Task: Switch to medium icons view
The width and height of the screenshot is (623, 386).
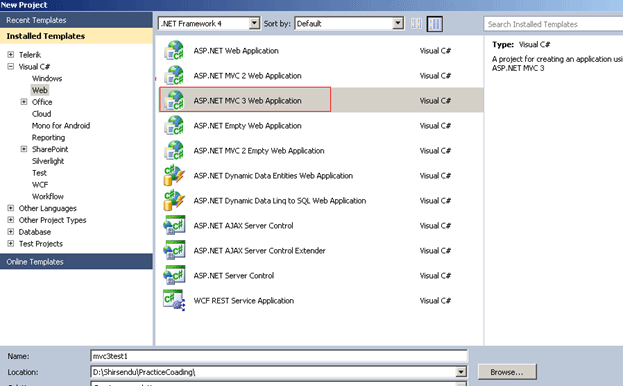Action: (x=435, y=24)
